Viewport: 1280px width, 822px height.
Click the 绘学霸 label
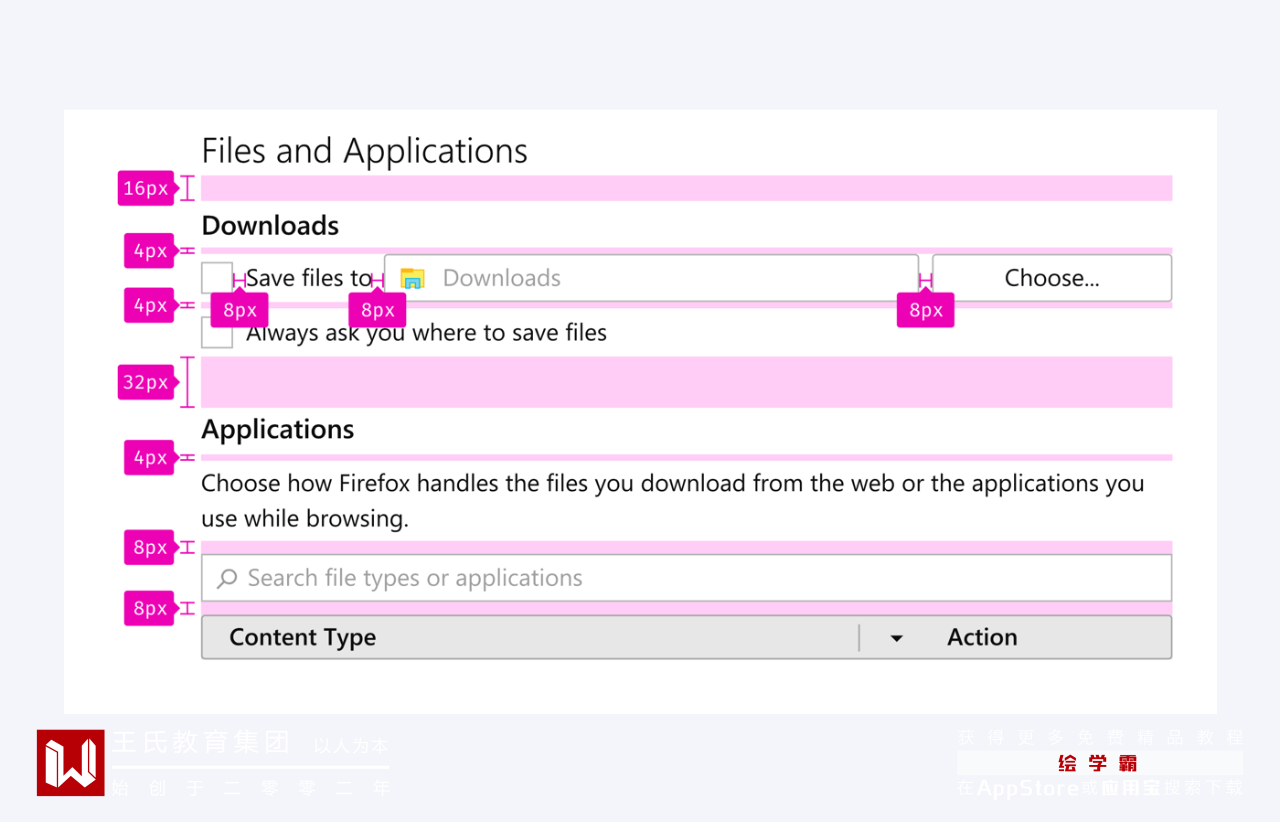pyautogui.click(x=1098, y=764)
